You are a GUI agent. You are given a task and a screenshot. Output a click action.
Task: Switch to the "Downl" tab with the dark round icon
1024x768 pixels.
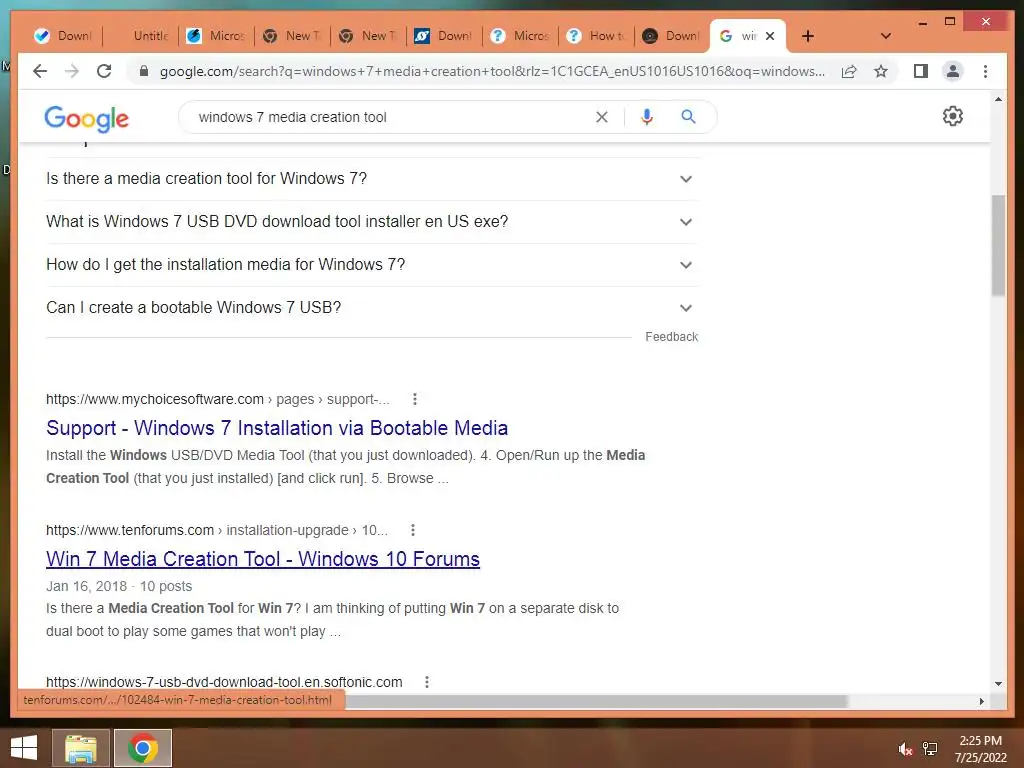click(671, 37)
